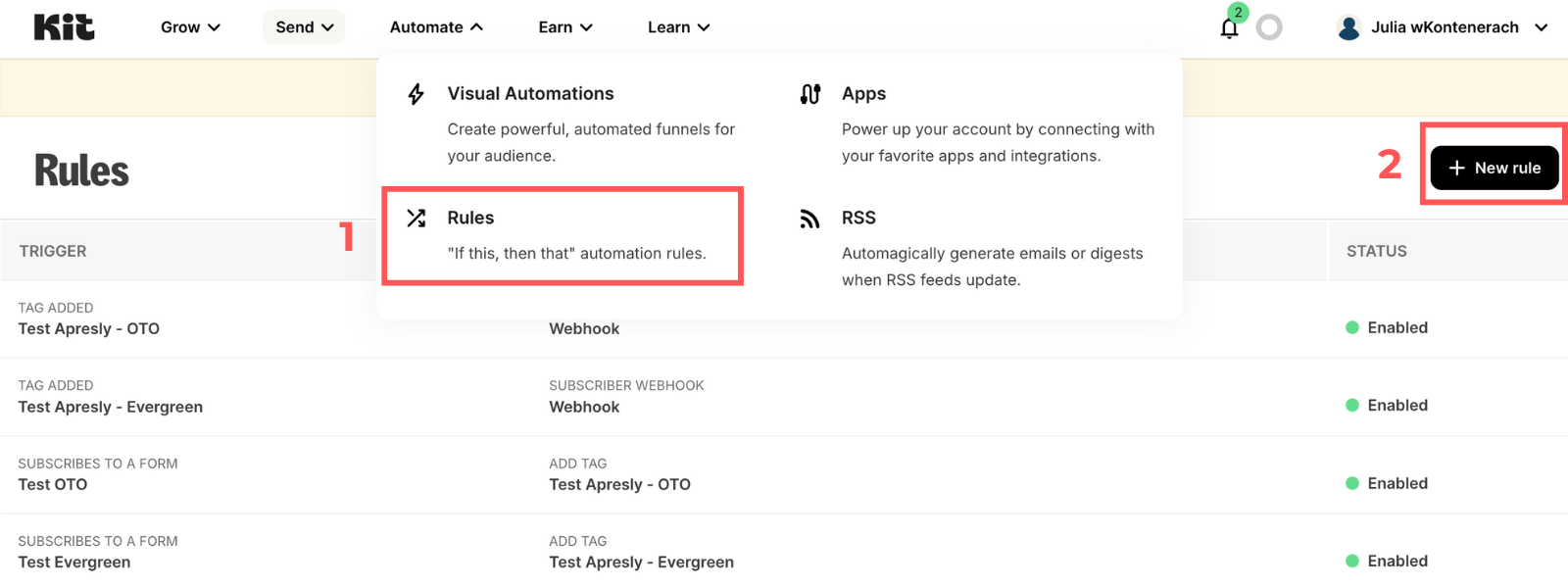This screenshot has width=1568, height=588.
Task: Click the Visual Automations lightning bolt icon
Action: tap(416, 94)
